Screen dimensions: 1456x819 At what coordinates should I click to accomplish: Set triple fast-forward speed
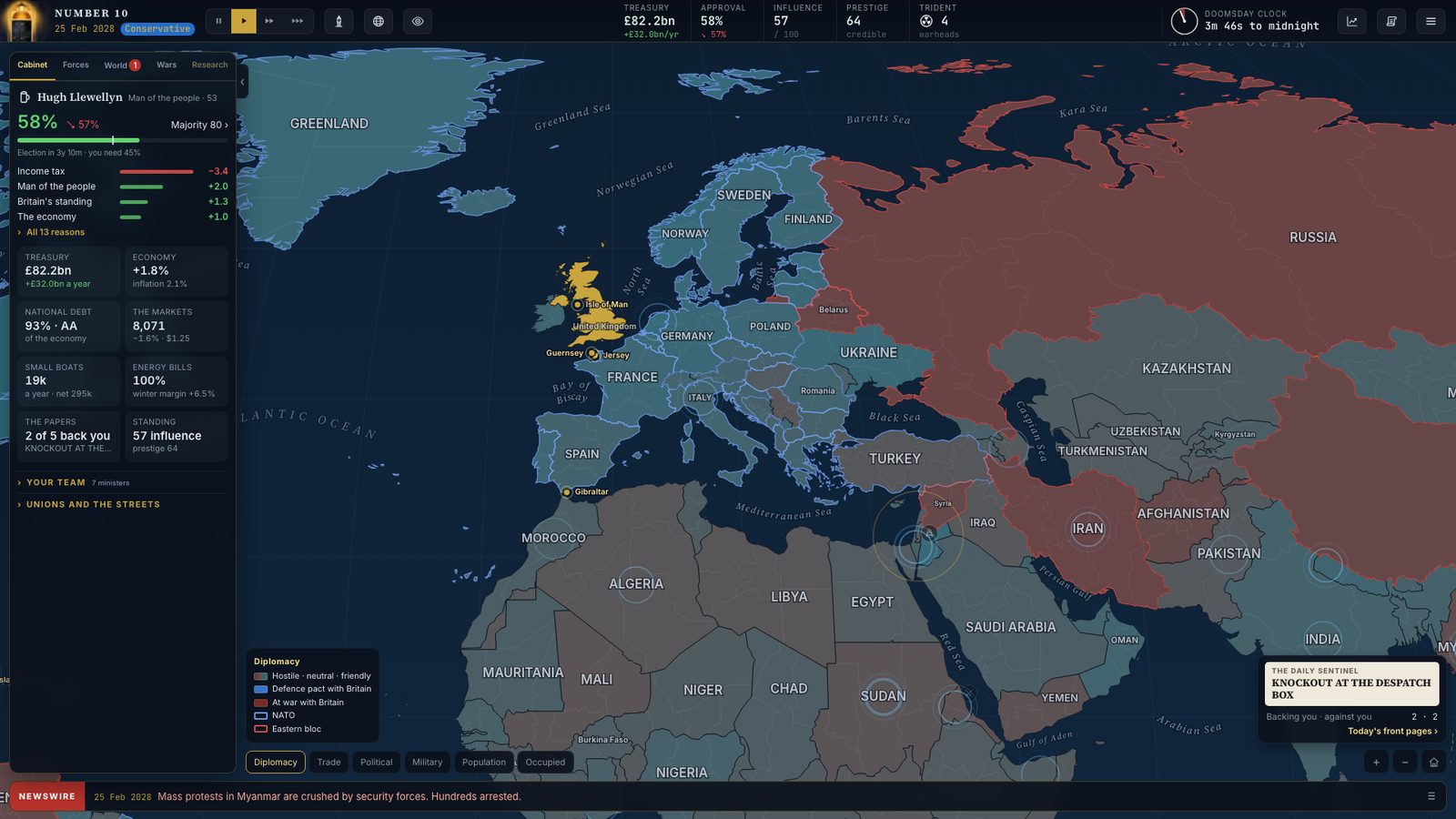click(x=298, y=21)
